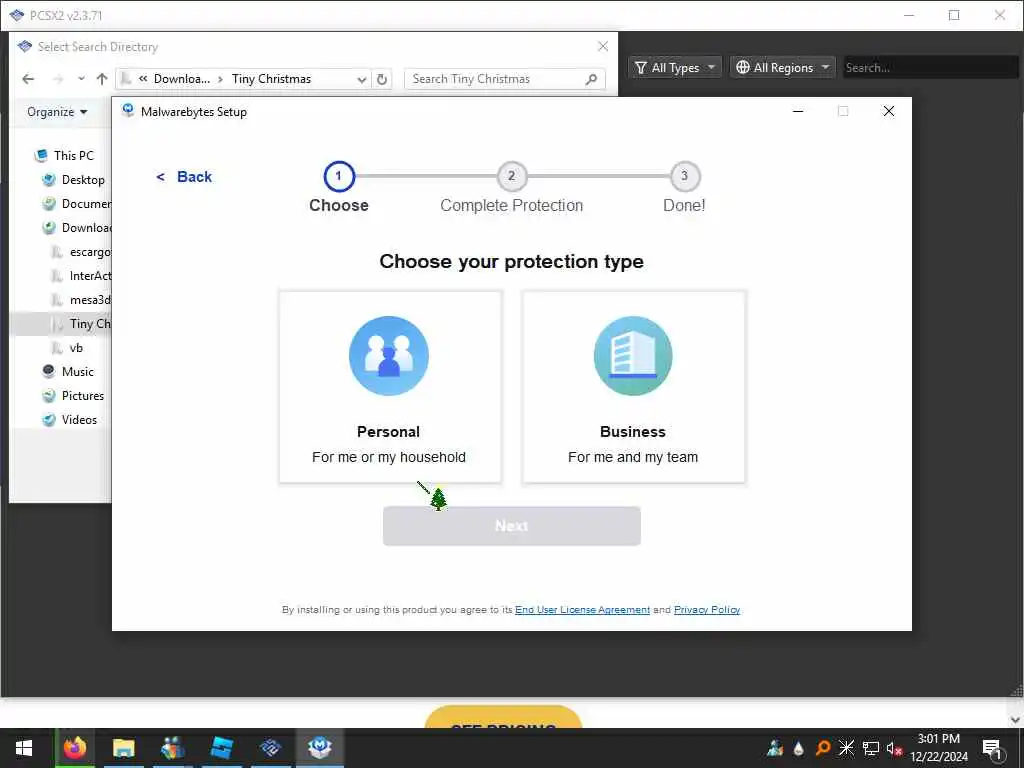This screenshot has height=768, width=1024.
Task: Click the Business building icon
Action: pyautogui.click(x=633, y=356)
